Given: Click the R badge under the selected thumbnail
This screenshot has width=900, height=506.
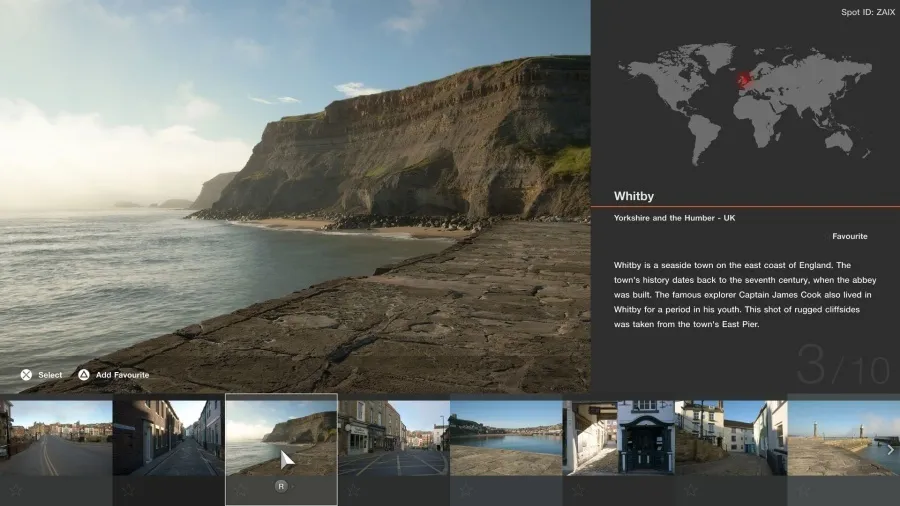Looking at the screenshot, I should pos(281,487).
